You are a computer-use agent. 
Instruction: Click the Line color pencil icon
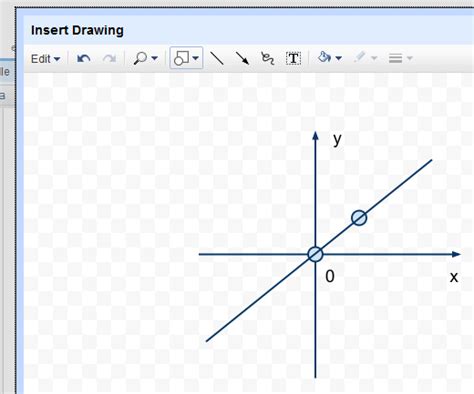pos(360,57)
